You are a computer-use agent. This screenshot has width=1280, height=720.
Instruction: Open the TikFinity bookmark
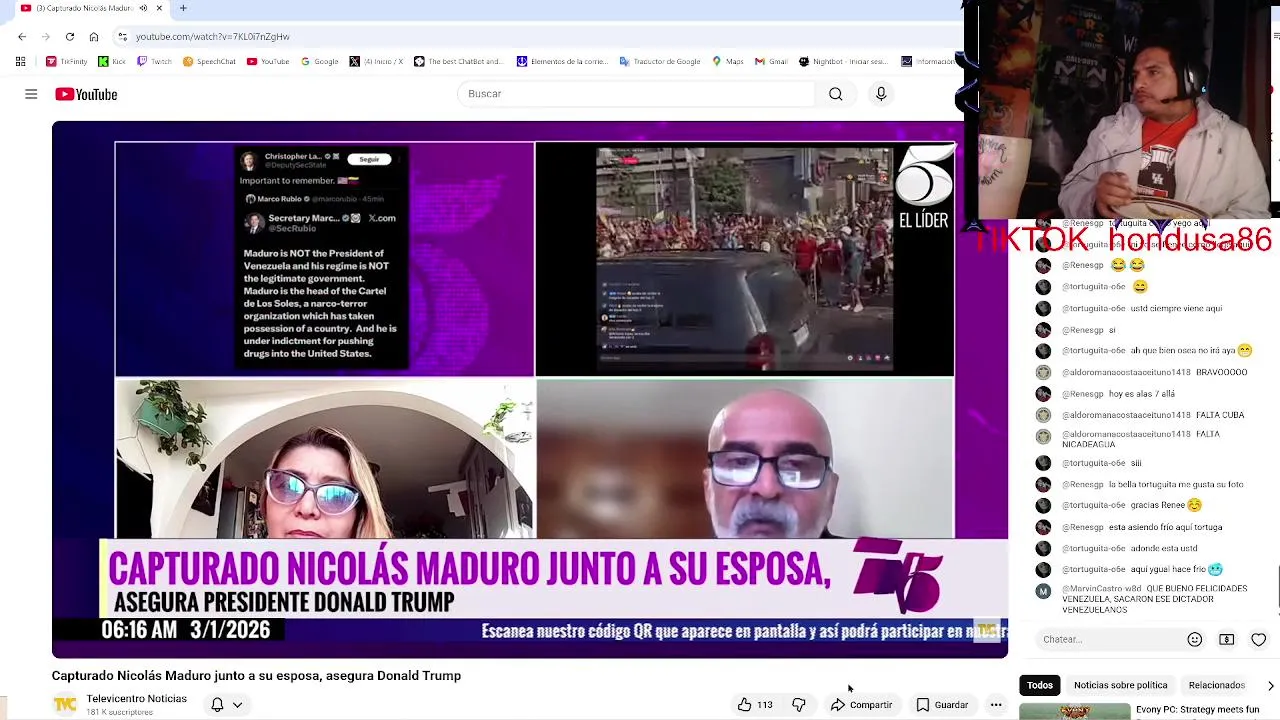click(x=67, y=62)
